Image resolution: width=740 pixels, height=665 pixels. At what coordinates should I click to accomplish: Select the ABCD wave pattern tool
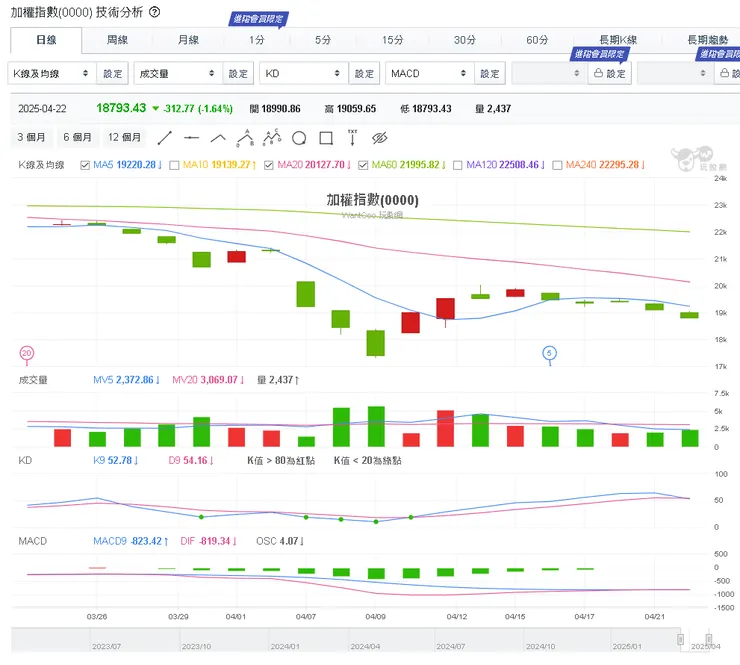pyautogui.click(x=272, y=138)
